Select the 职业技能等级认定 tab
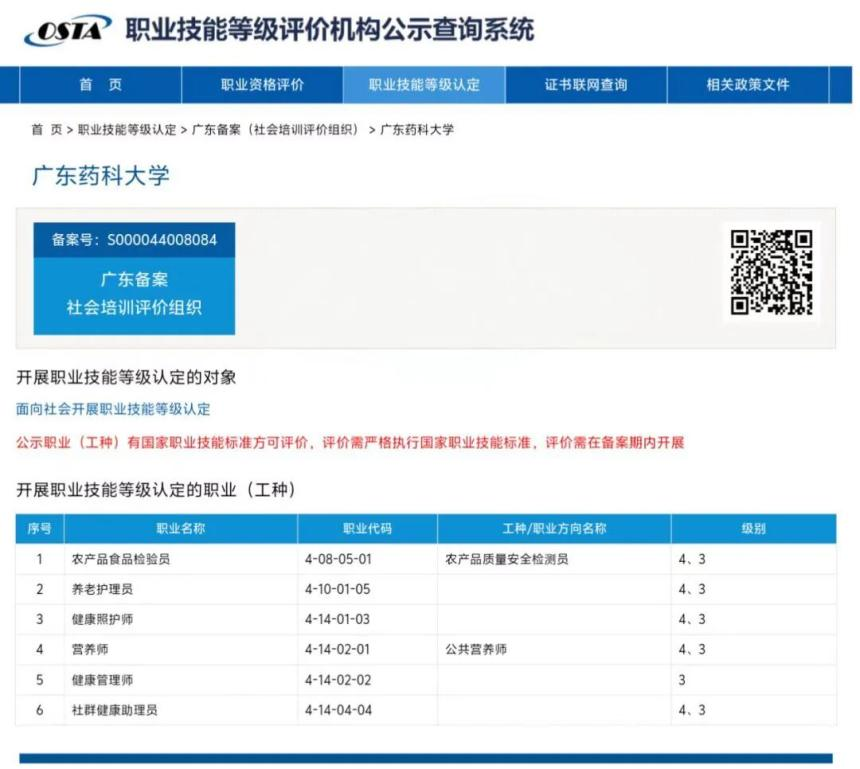The width and height of the screenshot is (860, 769). coord(424,84)
